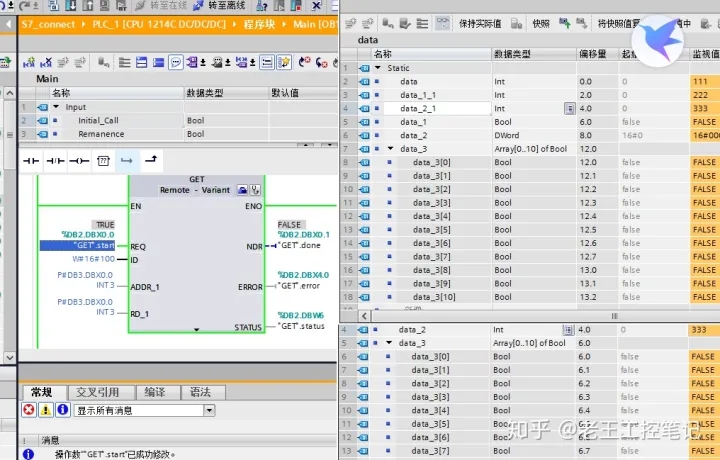The width and height of the screenshot is (720, 460).
Task: Open data type picker for lower data_2 row
Action: tap(568, 330)
